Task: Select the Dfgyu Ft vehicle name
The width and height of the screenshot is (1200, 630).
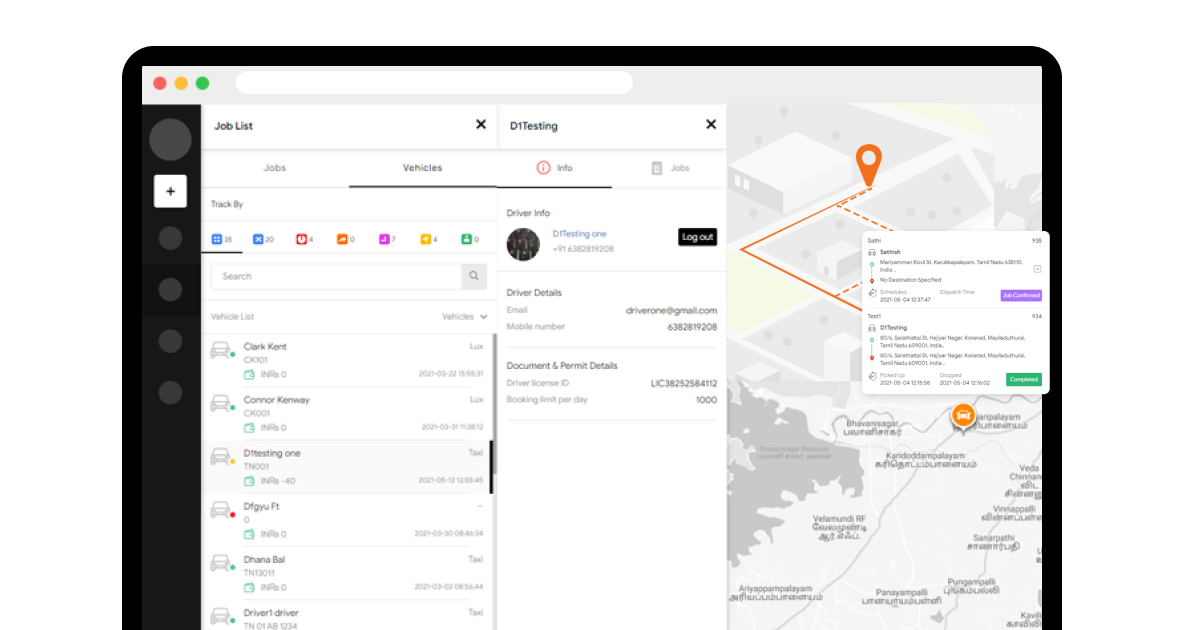Action: click(262, 506)
